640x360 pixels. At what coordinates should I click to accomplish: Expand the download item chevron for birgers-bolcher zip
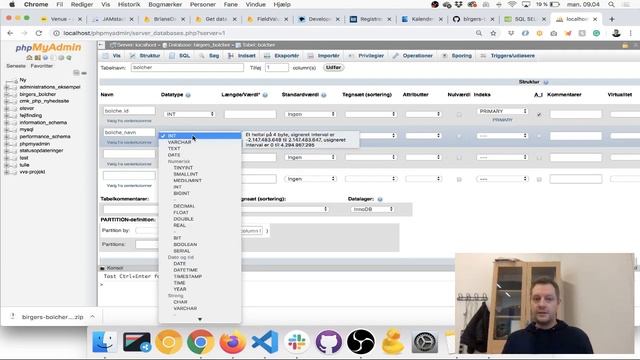(x=93, y=317)
